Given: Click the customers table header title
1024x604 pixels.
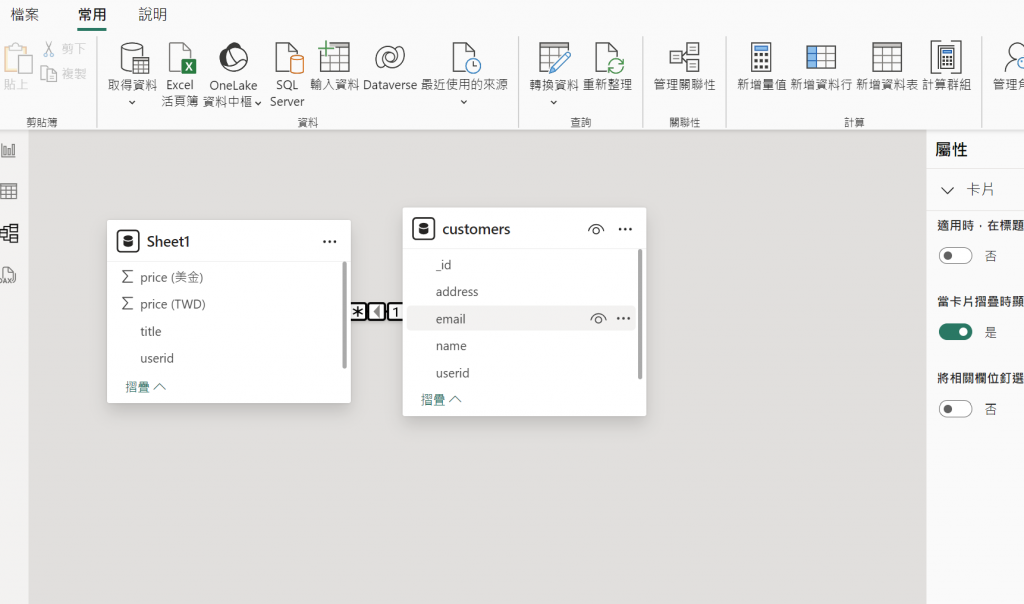Looking at the screenshot, I should [x=476, y=229].
